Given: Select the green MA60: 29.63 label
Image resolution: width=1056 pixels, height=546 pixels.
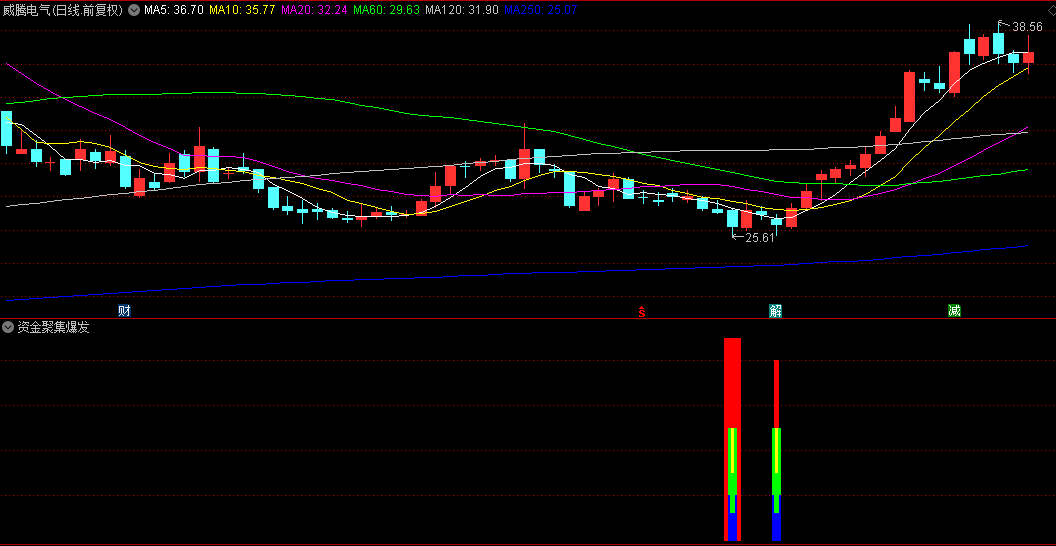Looking at the screenshot, I should 387,10.
